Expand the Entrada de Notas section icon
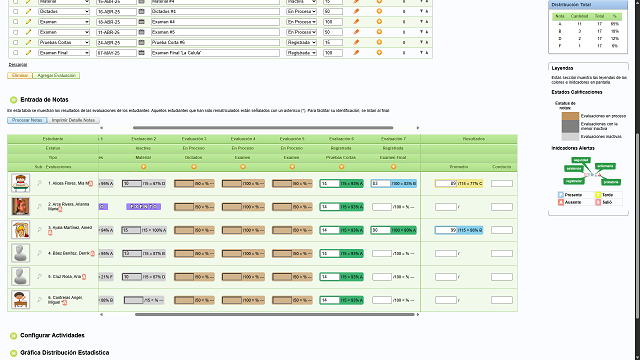 coord(13,100)
